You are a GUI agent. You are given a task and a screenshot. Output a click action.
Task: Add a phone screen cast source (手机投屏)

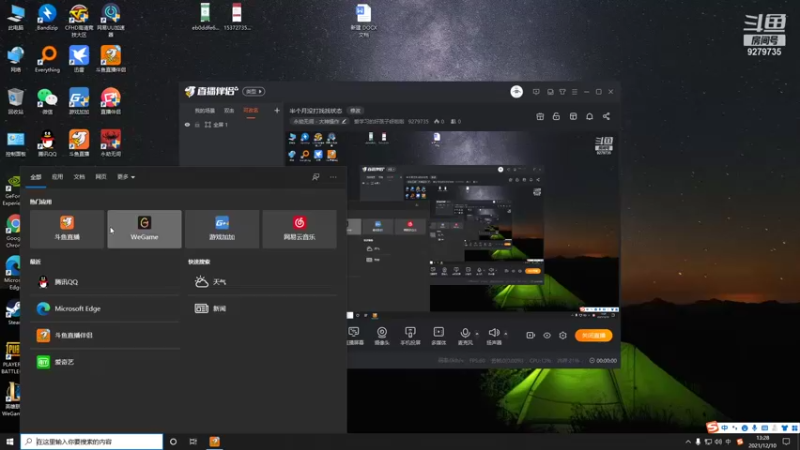[410, 335]
